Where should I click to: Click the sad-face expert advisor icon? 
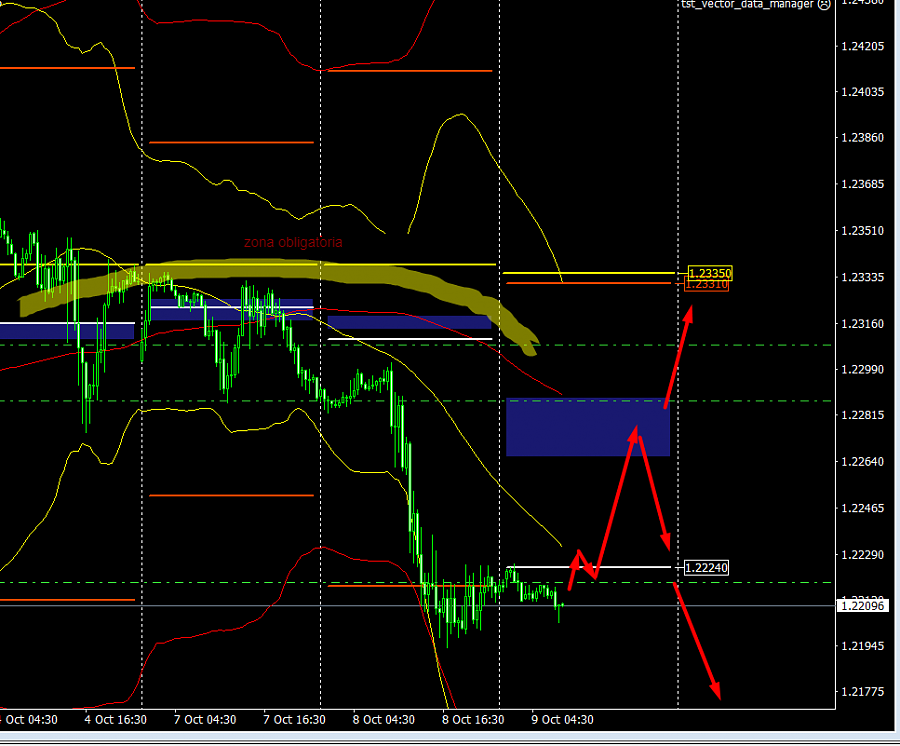point(824,4)
